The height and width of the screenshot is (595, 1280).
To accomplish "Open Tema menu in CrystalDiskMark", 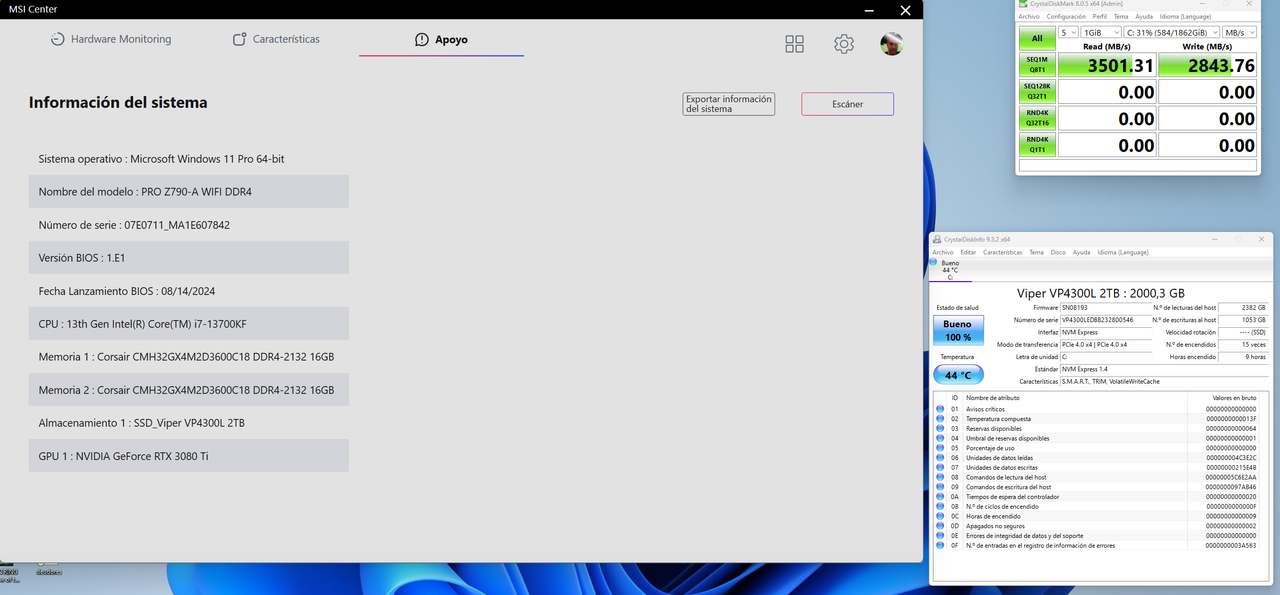I will (1121, 17).
